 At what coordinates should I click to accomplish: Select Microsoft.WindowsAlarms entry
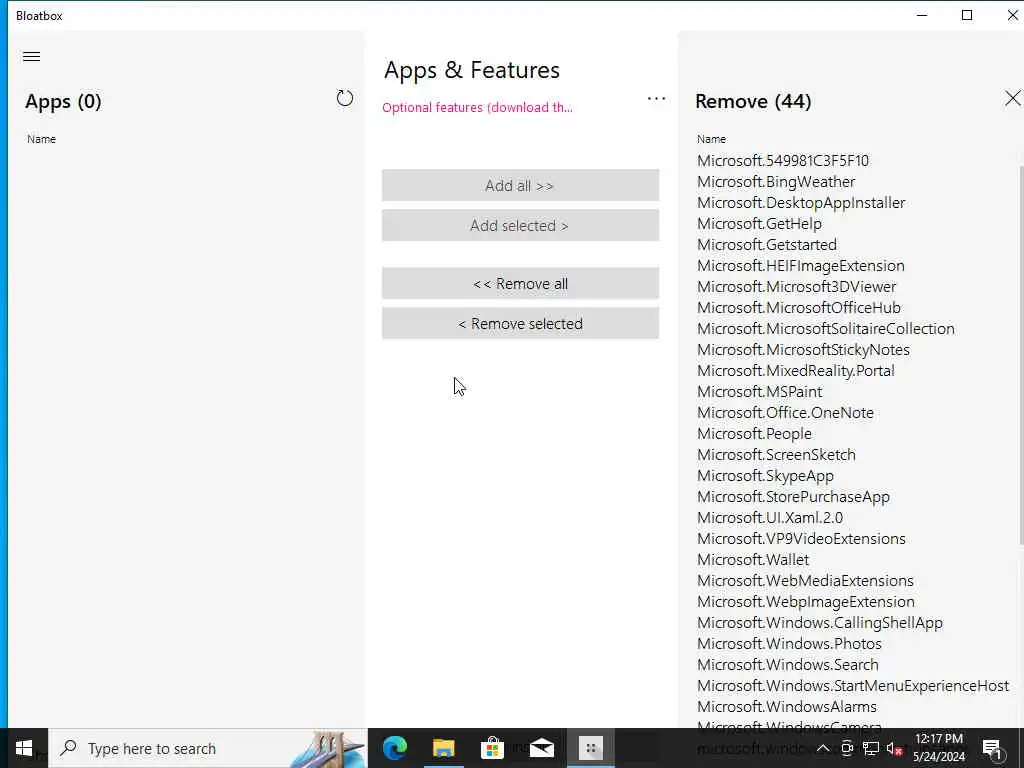pyautogui.click(x=787, y=707)
